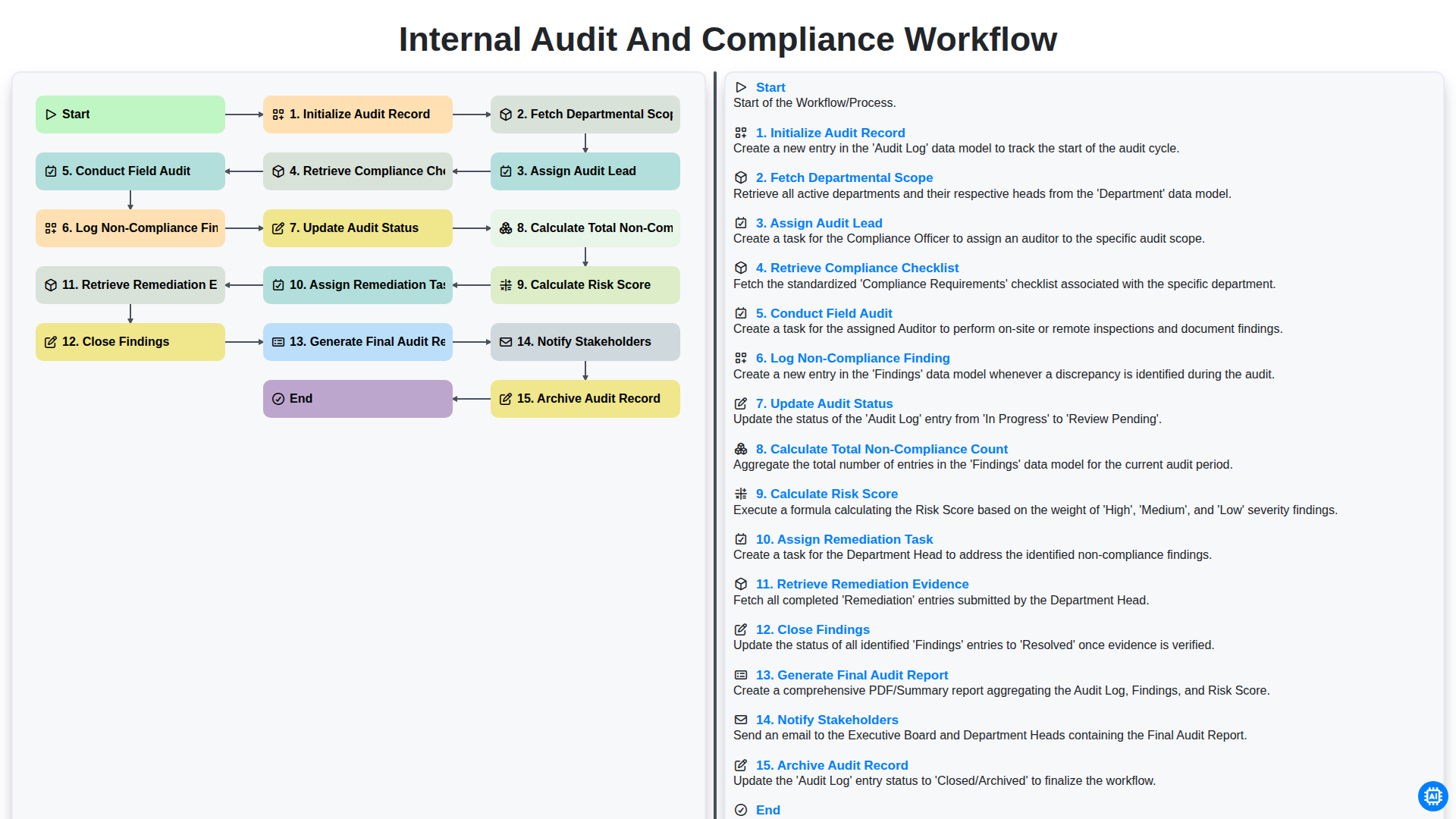This screenshot has height=819, width=1456.
Task: Open the 7. Update Audit Status link
Action: (824, 403)
